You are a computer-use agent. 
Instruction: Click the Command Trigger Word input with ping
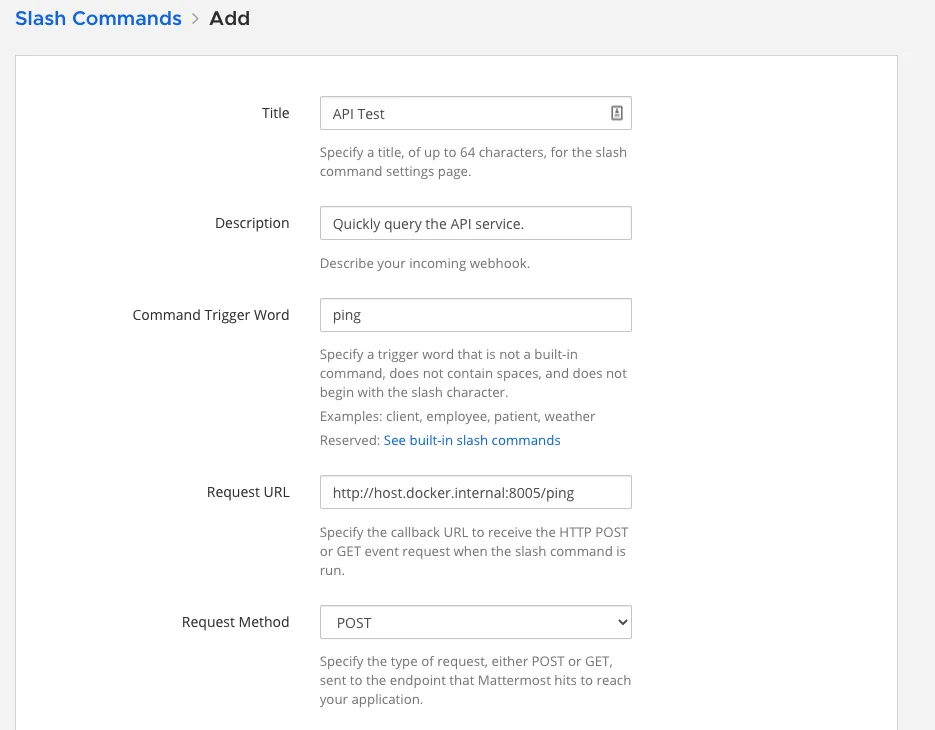point(475,315)
